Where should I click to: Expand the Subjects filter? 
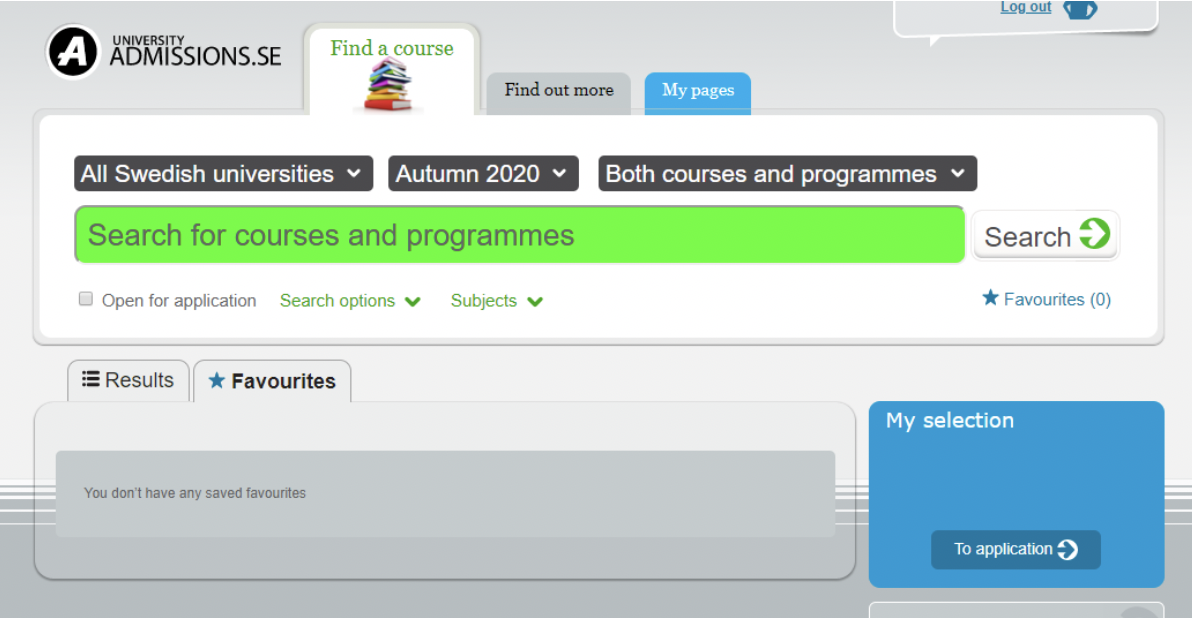click(x=496, y=301)
